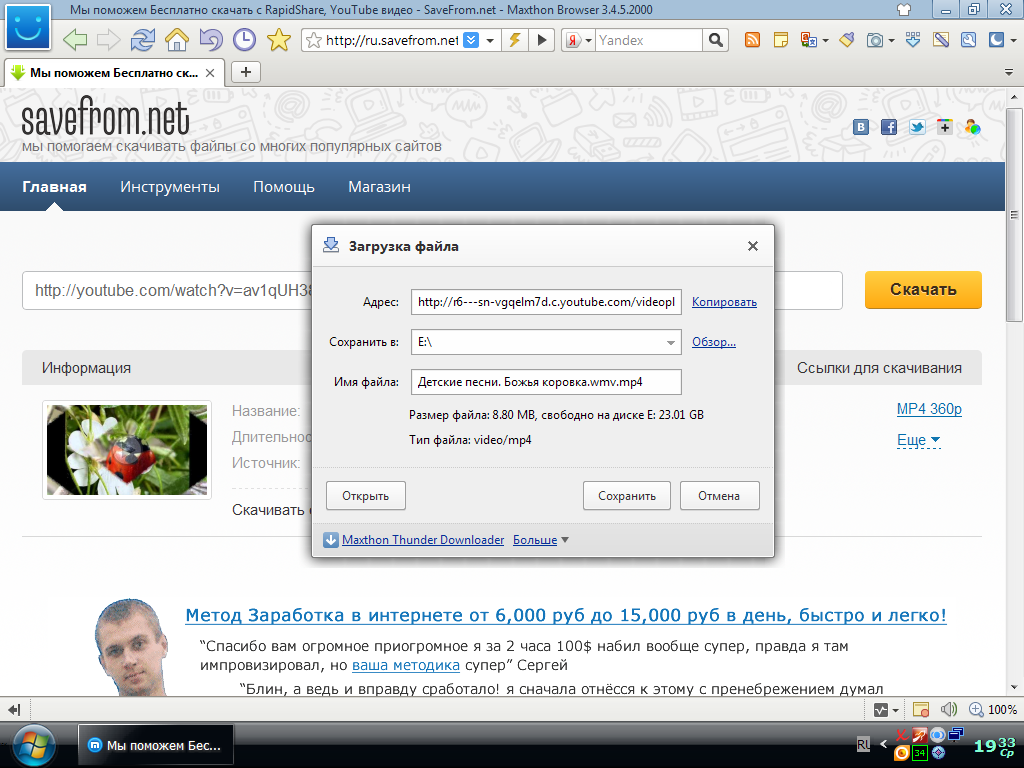Open the address bar URL dropdown arrow
Image resolution: width=1024 pixels, height=768 pixels.
pyautogui.click(x=490, y=41)
